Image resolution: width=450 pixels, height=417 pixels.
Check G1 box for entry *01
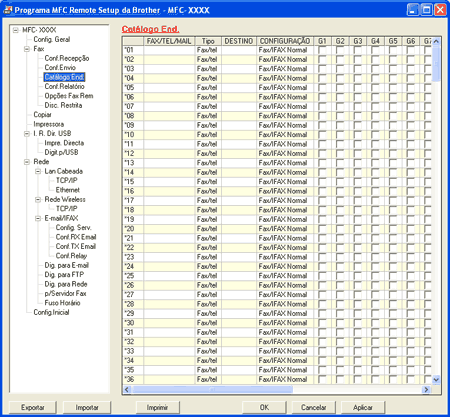pyautogui.click(x=322, y=50)
